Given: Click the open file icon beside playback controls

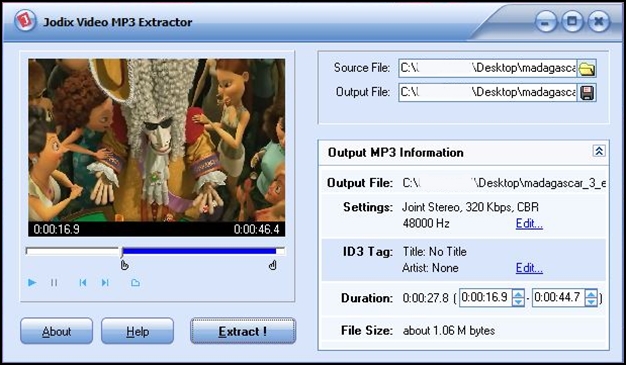Looking at the screenshot, I should tap(135, 283).
